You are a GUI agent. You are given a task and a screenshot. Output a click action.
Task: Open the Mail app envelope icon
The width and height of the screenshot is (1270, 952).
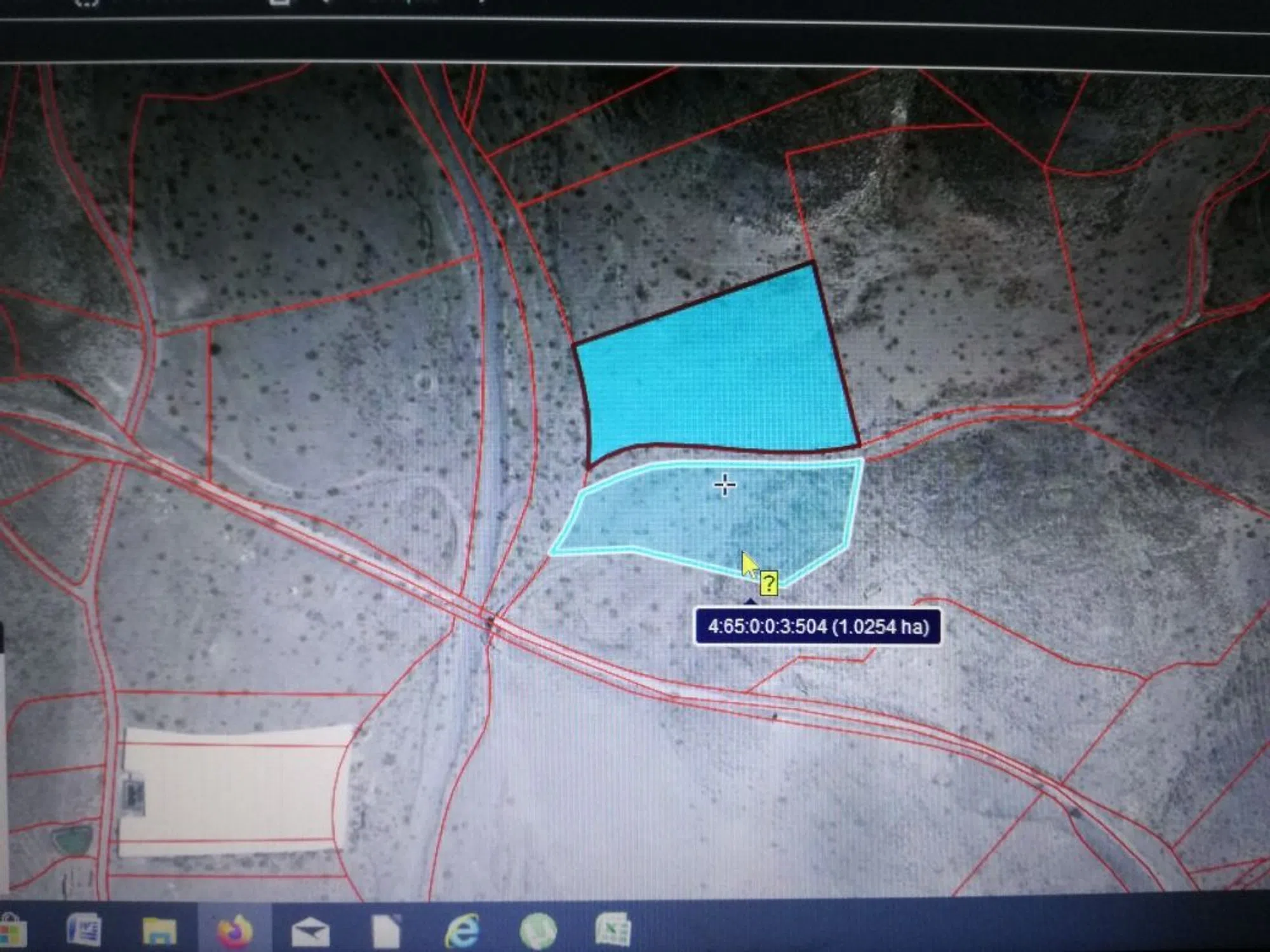[310, 932]
